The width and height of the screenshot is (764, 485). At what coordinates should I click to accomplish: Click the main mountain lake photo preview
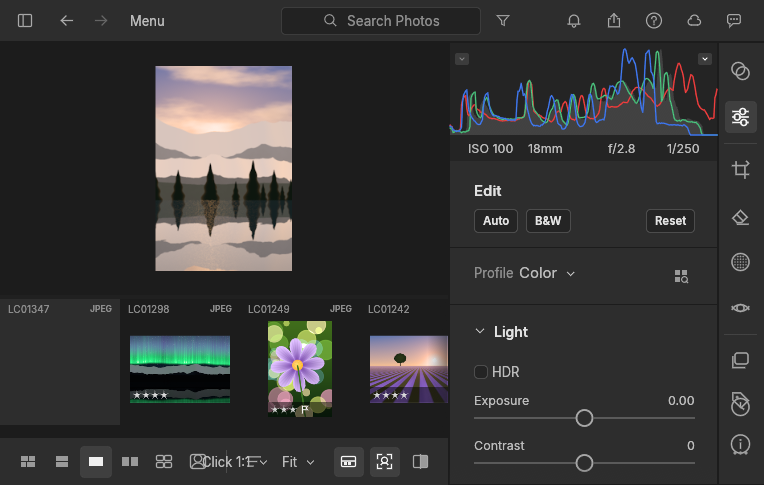(x=224, y=168)
